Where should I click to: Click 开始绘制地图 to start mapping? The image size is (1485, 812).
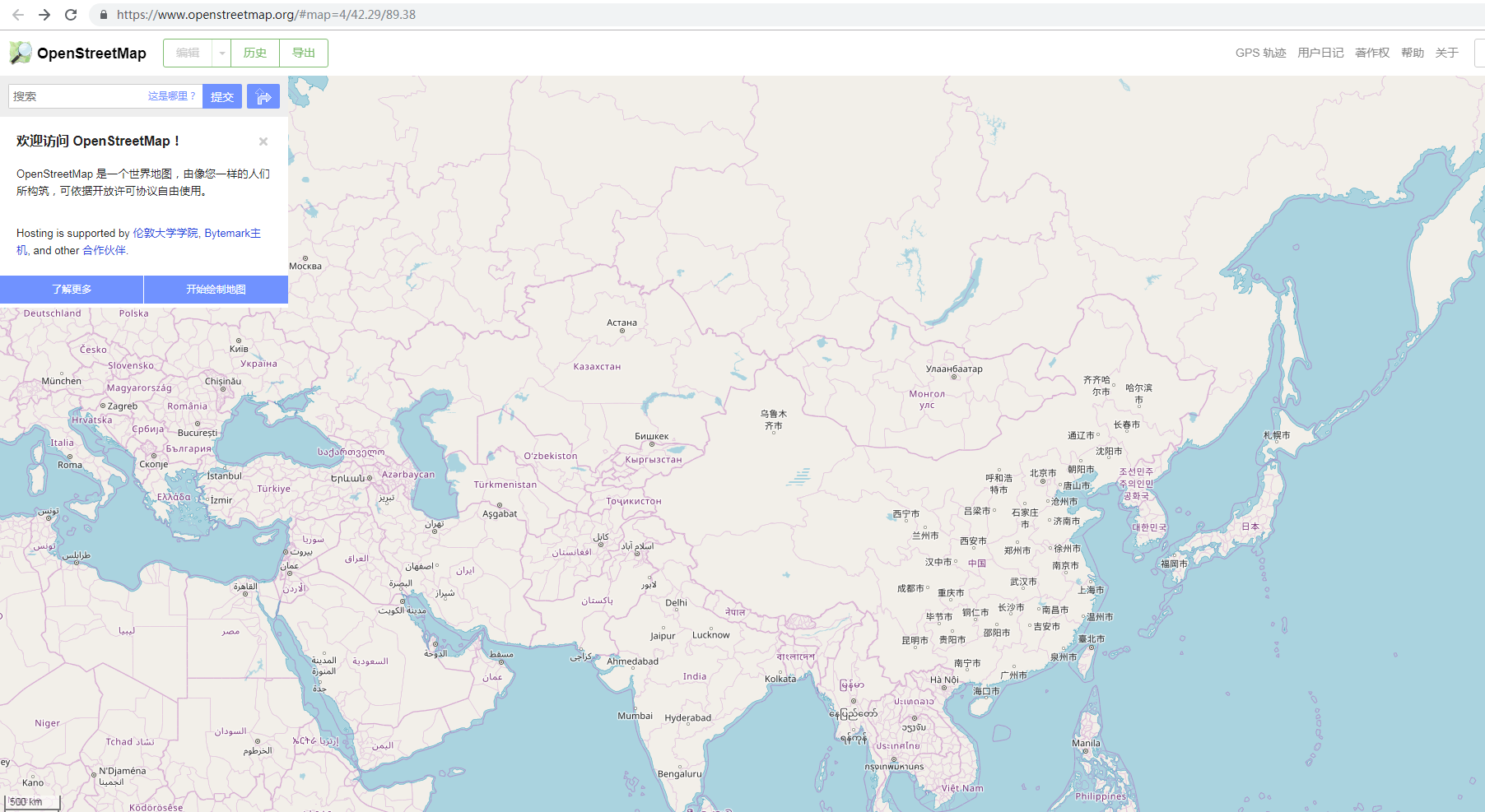click(x=215, y=290)
